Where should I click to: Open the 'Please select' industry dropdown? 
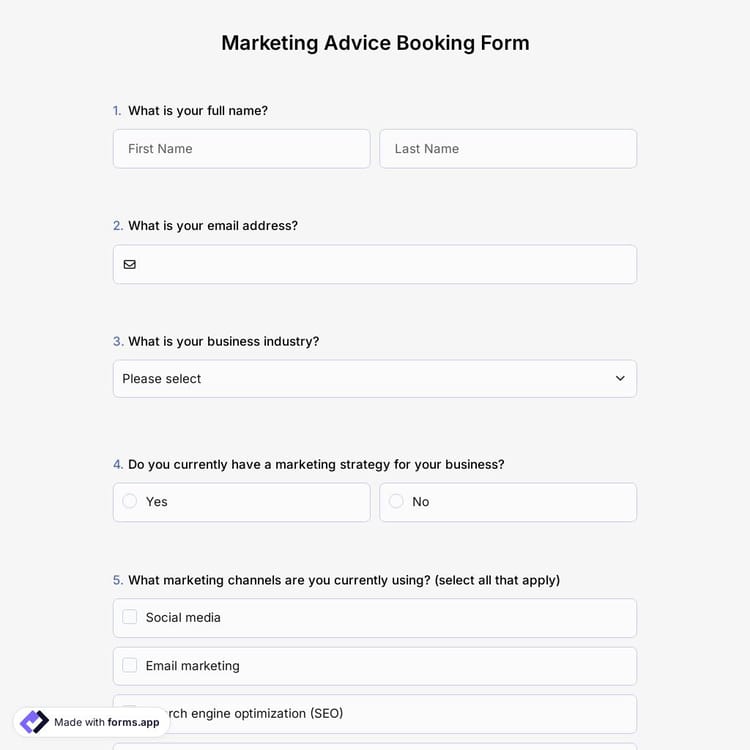click(x=374, y=379)
